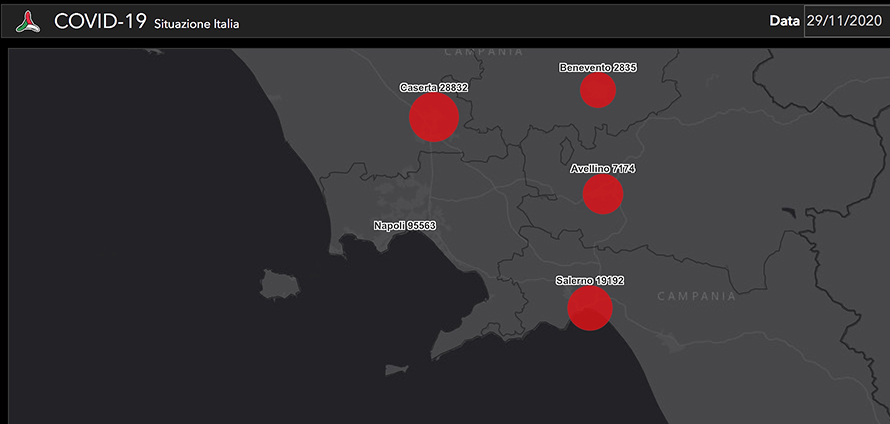Click the Caserta red circle marker
This screenshot has height=424, width=890.
tap(434, 117)
